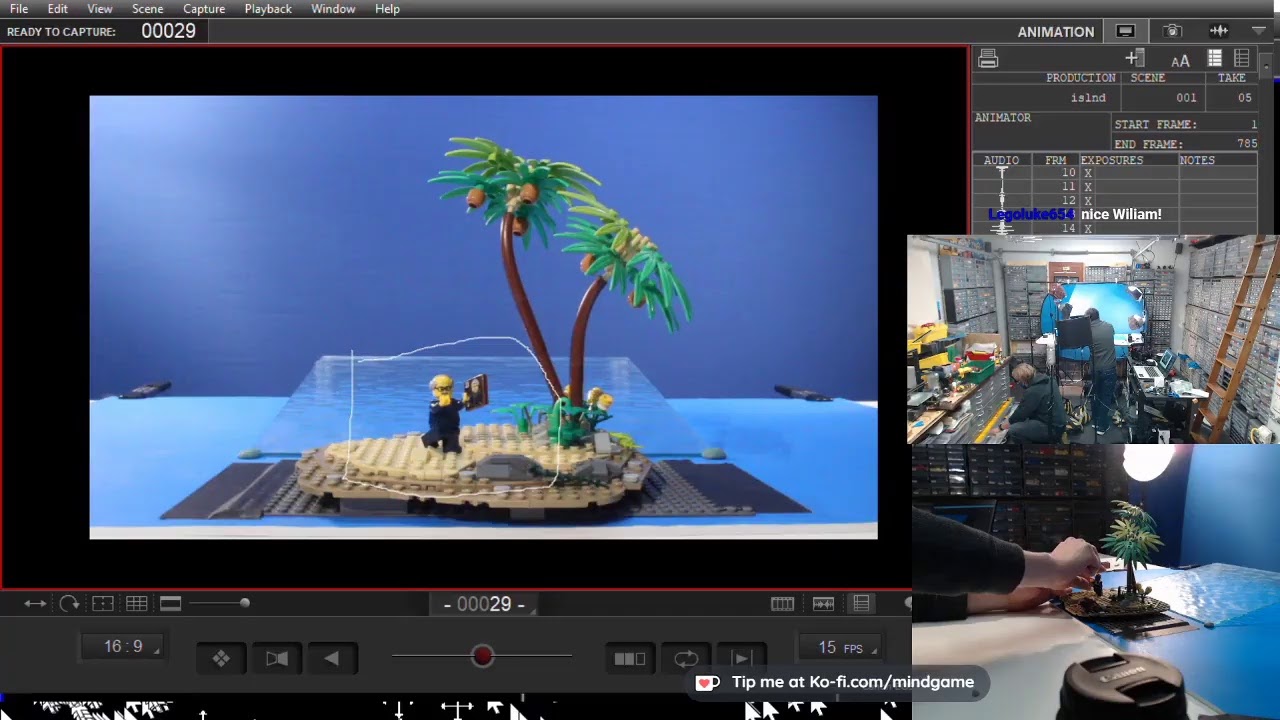The image size is (1280, 720).
Task: Change X-sheet font size with AA icon
Action: (1180, 60)
